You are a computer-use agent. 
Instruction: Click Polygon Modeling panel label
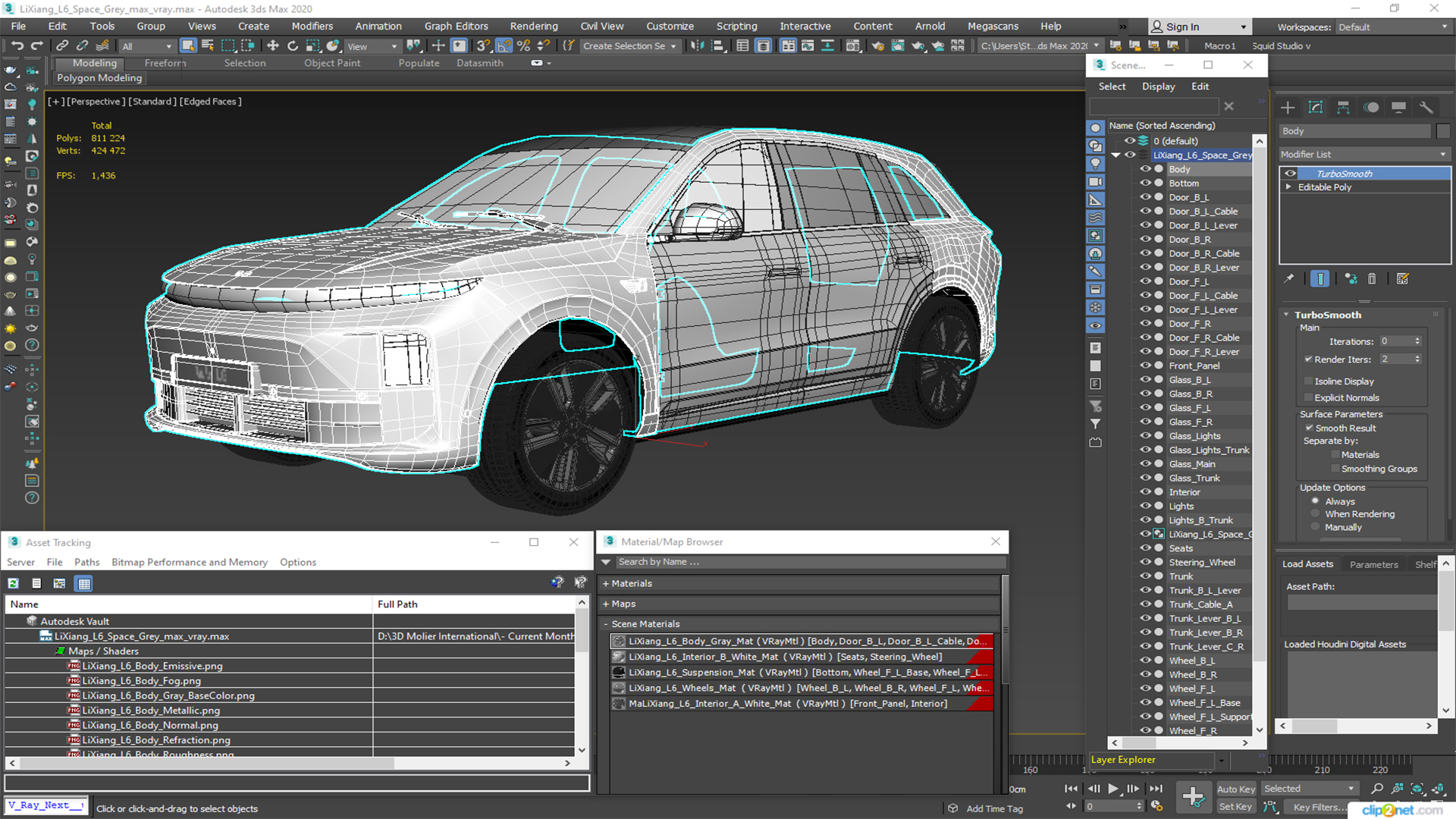tap(99, 77)
